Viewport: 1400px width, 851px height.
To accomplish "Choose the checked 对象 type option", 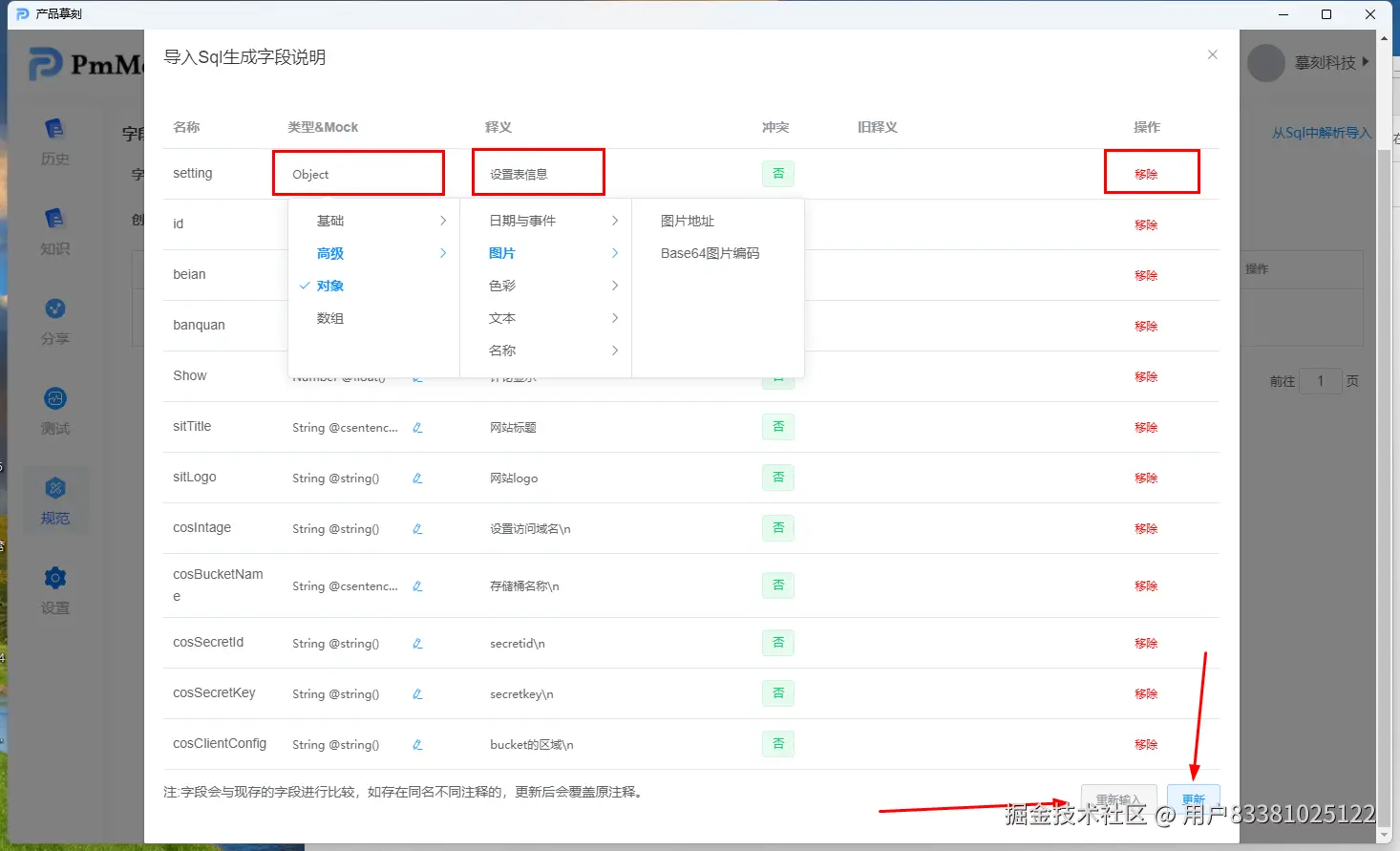I will click(x=373, y=286).
